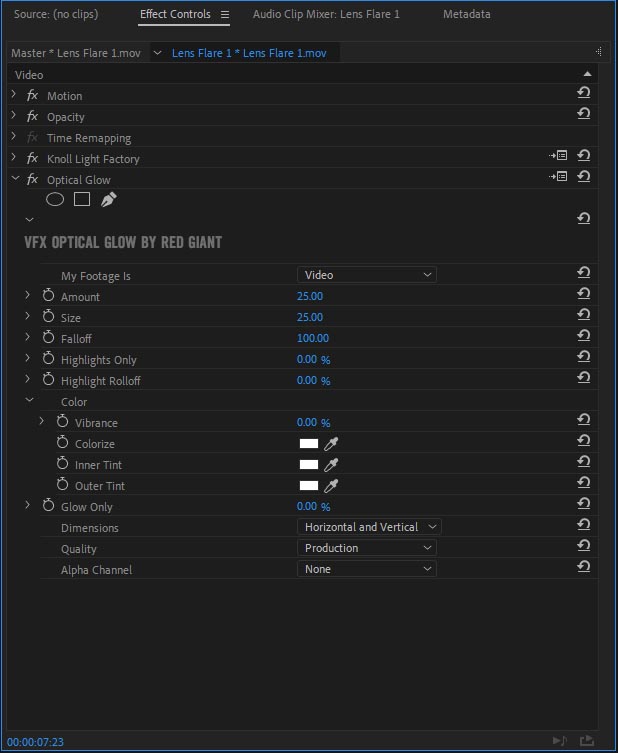This screenshot has width=618, height=753.
Task: Click the Glow Only value 0.00 %
Action: [x=313, y=507]
